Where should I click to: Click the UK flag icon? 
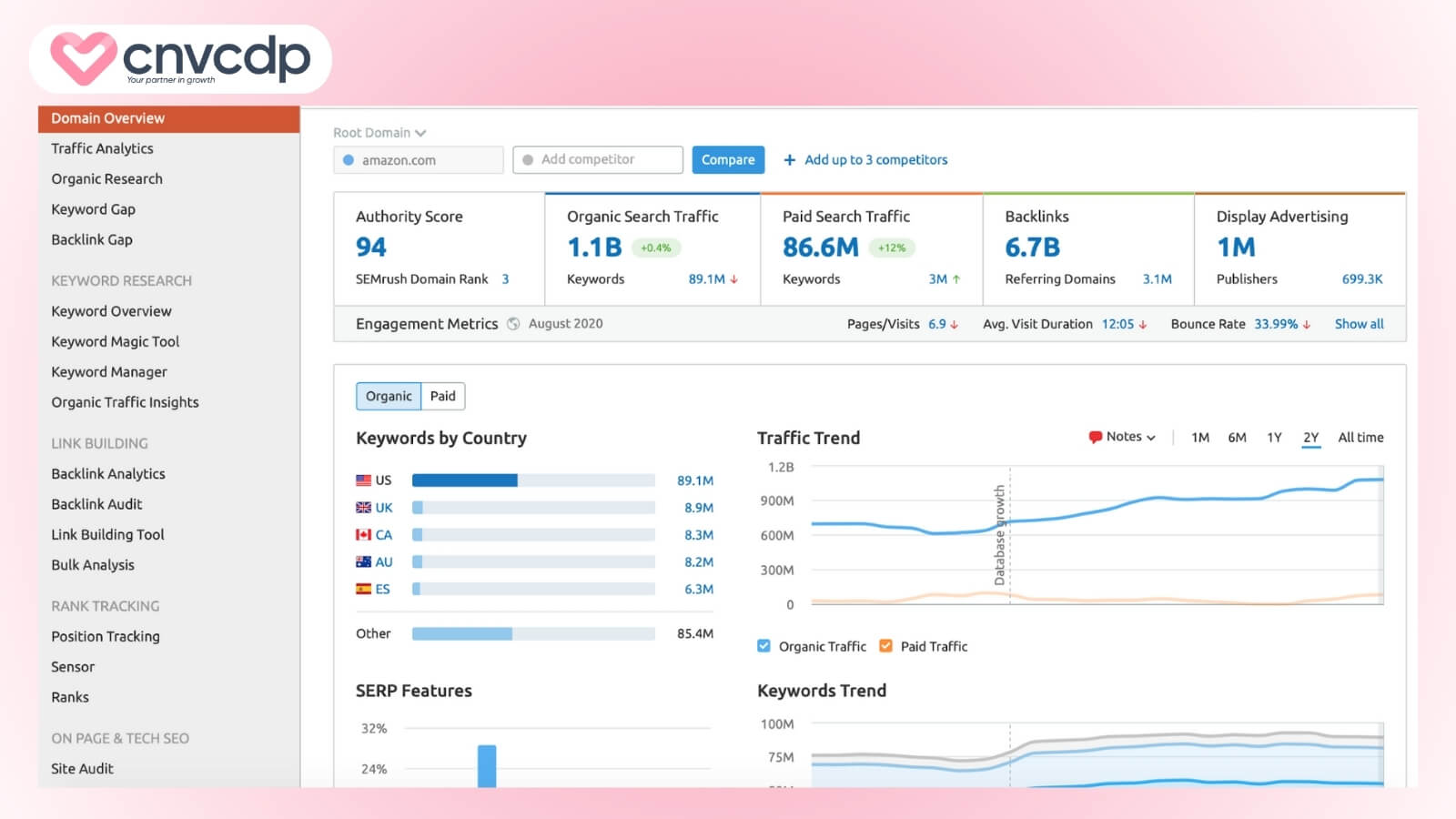click(x=363, y=508)
